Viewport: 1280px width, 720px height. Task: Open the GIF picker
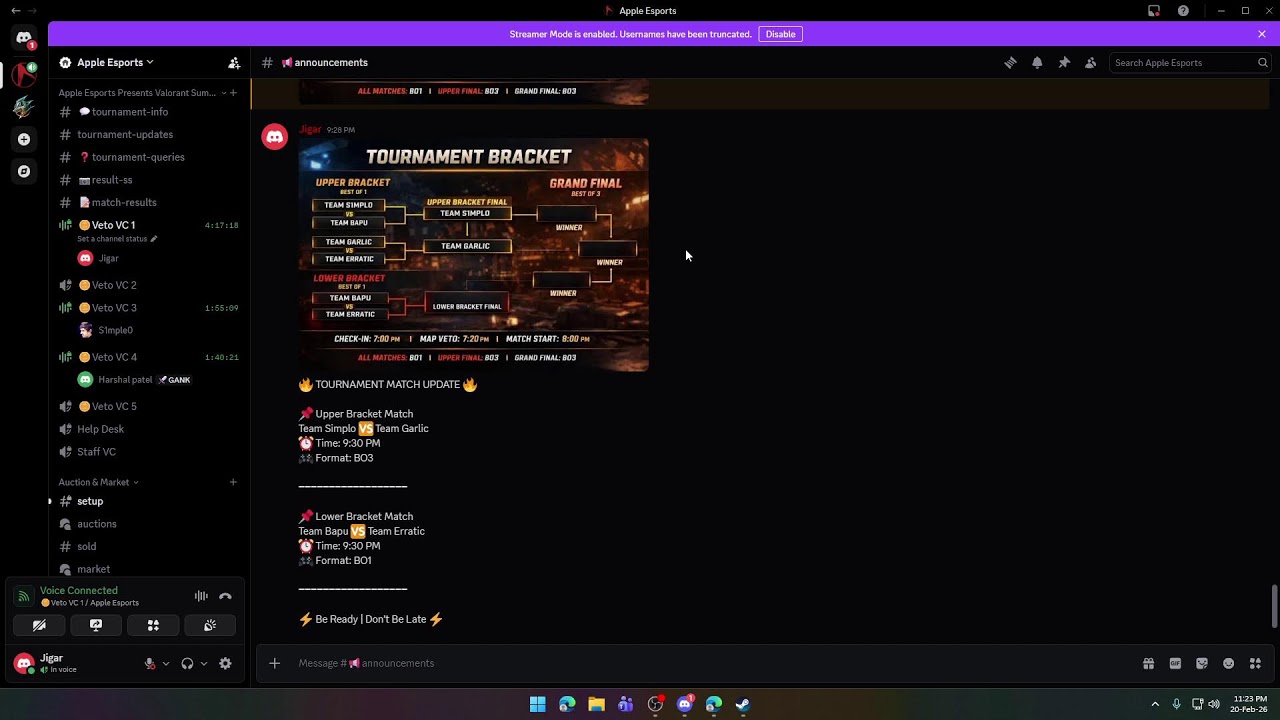[x=1175, y=663]
